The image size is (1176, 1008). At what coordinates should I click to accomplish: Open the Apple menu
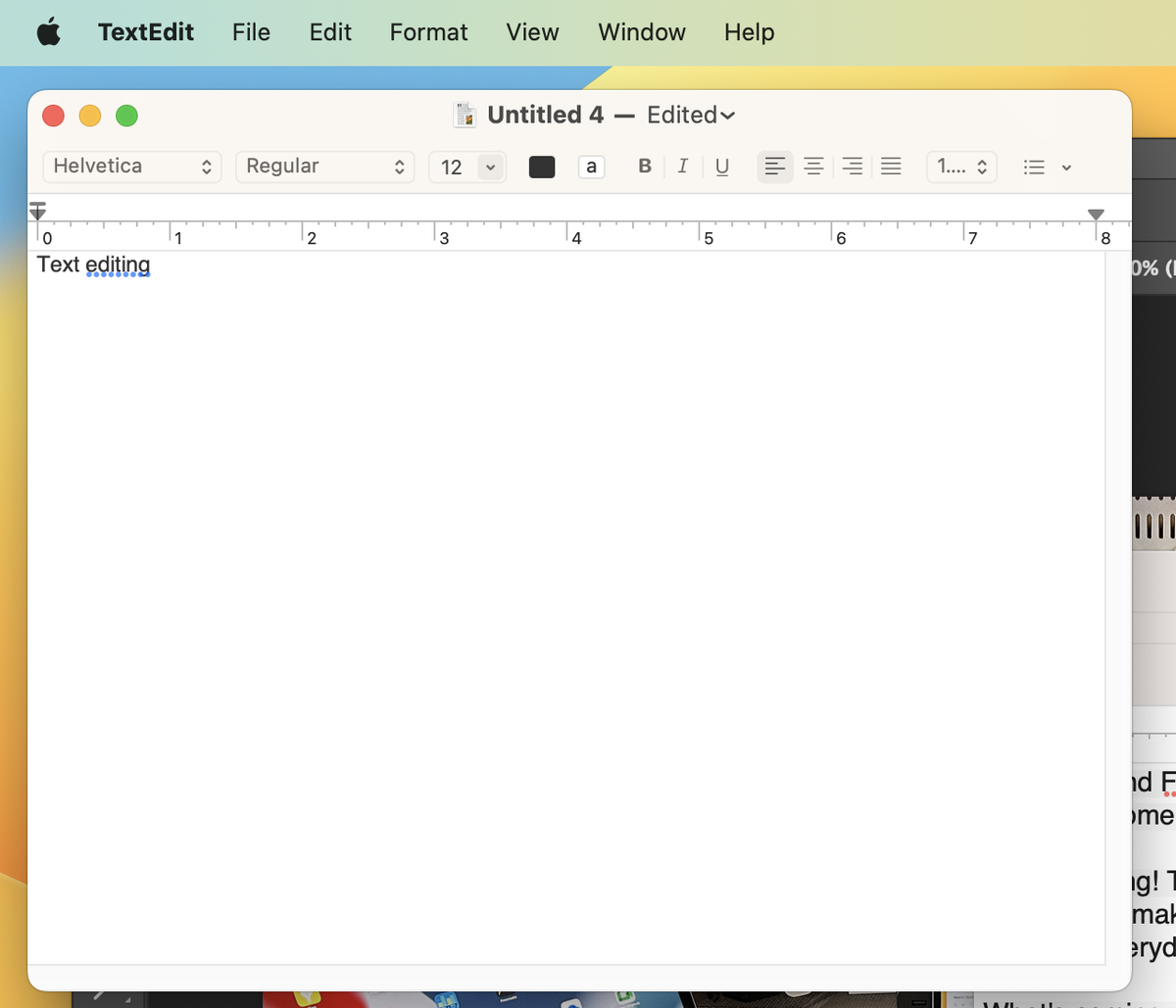49,31
